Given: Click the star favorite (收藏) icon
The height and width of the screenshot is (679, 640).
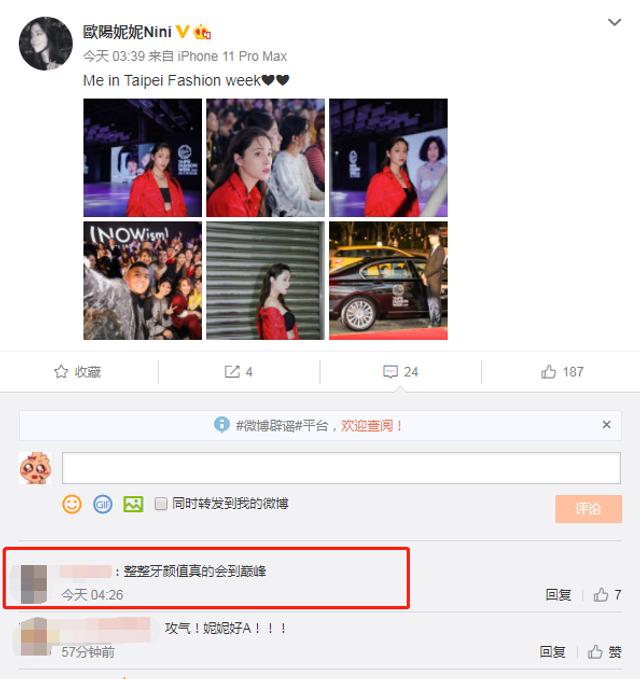Looking at the screenshot, I should click(x=61, y=372).
